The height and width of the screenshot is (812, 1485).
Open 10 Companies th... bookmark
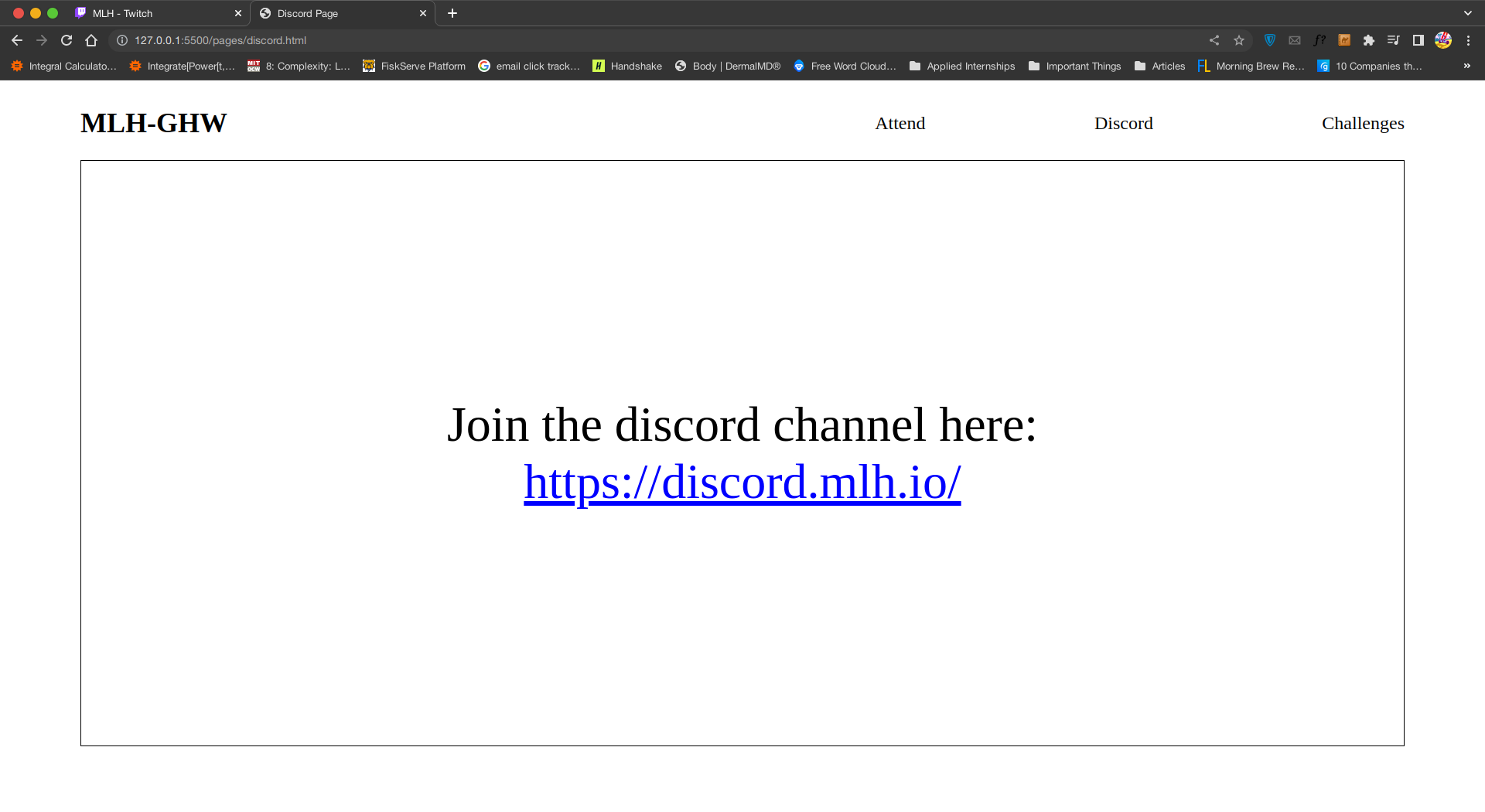1370,66
